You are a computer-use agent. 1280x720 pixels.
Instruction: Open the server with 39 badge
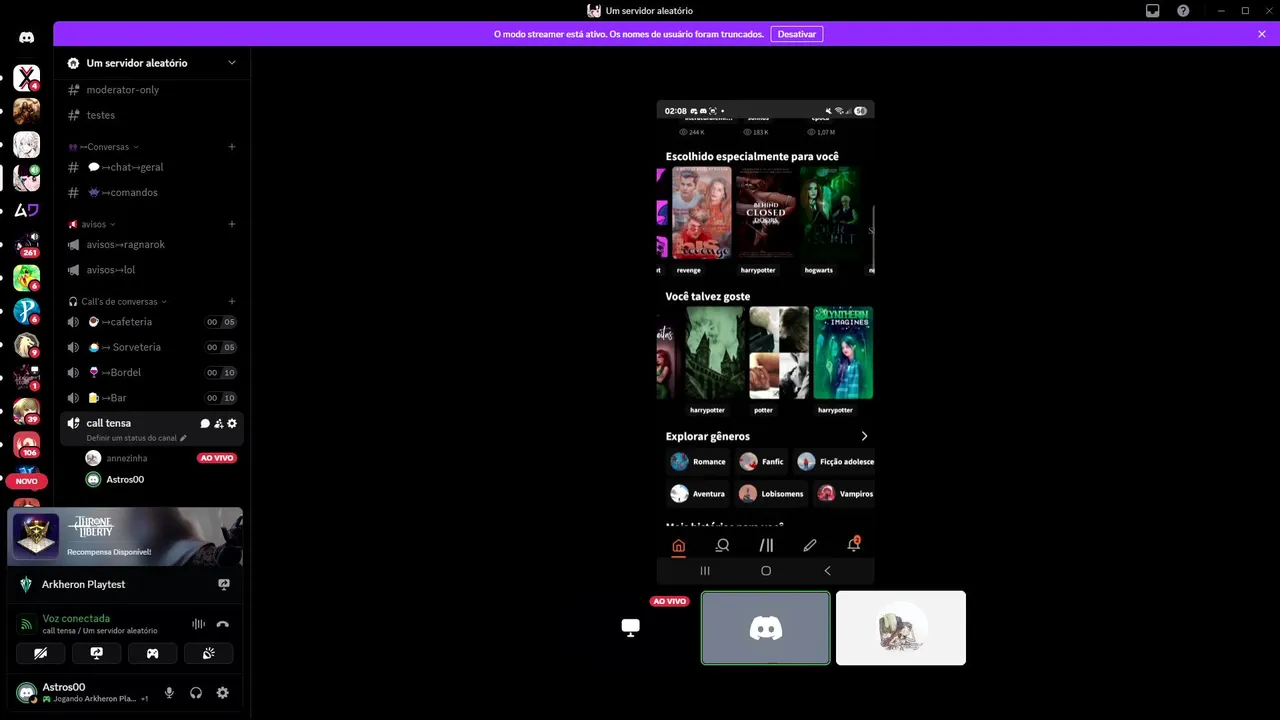tap(27, 411)
